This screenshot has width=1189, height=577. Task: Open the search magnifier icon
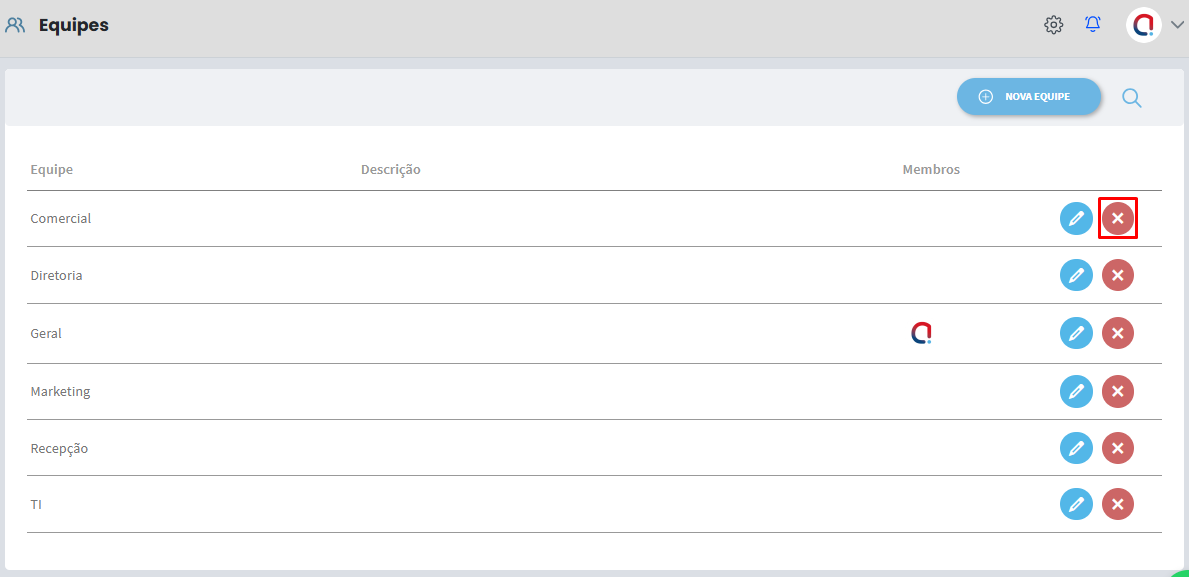[x=1131, y=97]
